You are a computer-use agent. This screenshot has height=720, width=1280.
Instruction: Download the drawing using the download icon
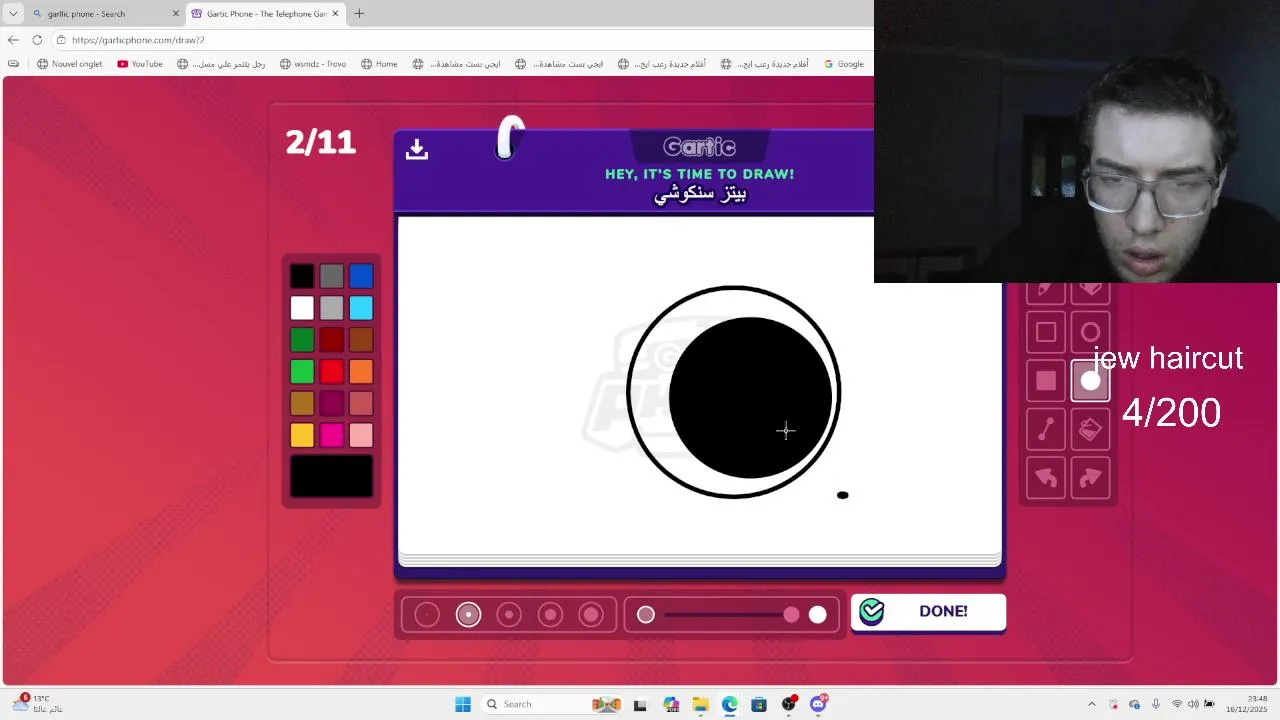(x=417, y=149)
